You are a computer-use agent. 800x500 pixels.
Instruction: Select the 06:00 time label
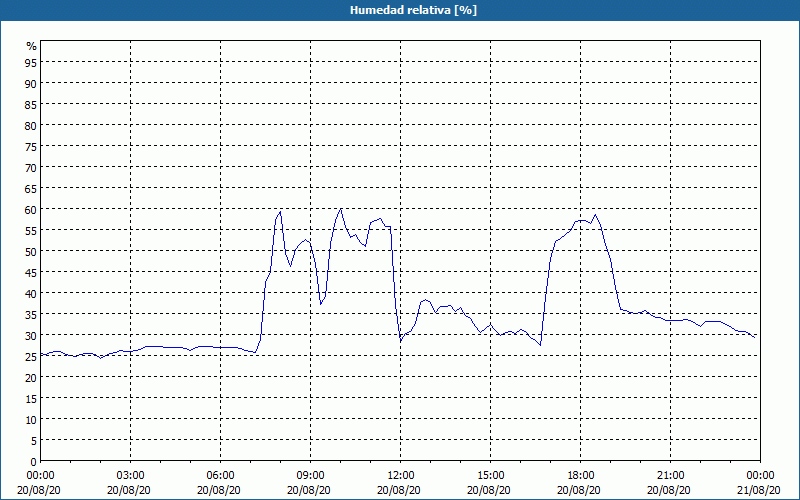(x=220, y=476)
